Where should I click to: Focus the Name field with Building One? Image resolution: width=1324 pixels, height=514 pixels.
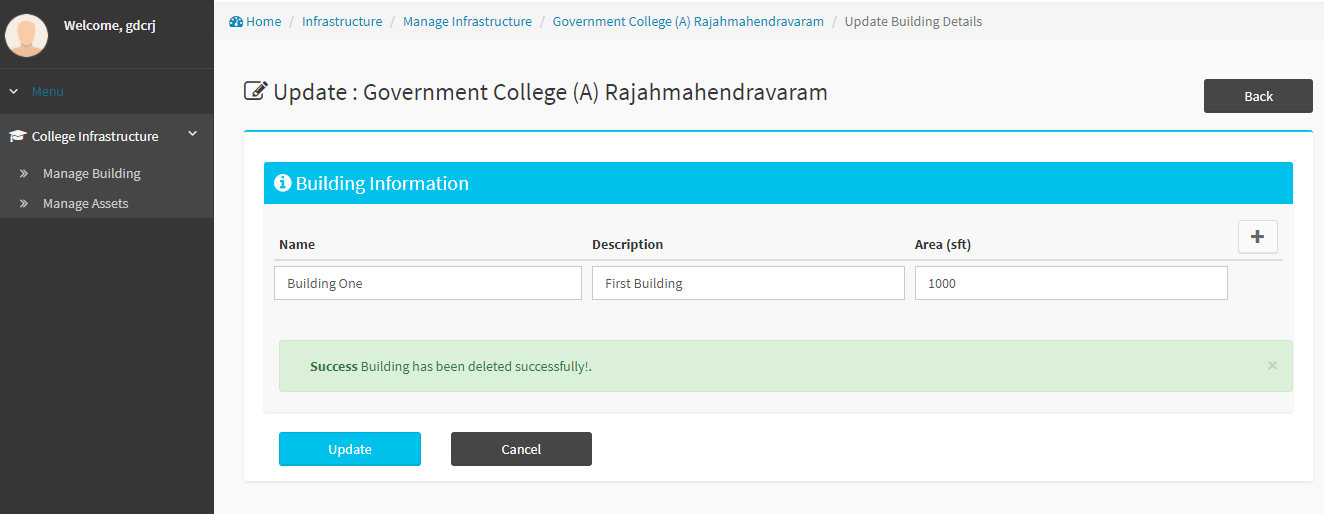pos(428,283)
